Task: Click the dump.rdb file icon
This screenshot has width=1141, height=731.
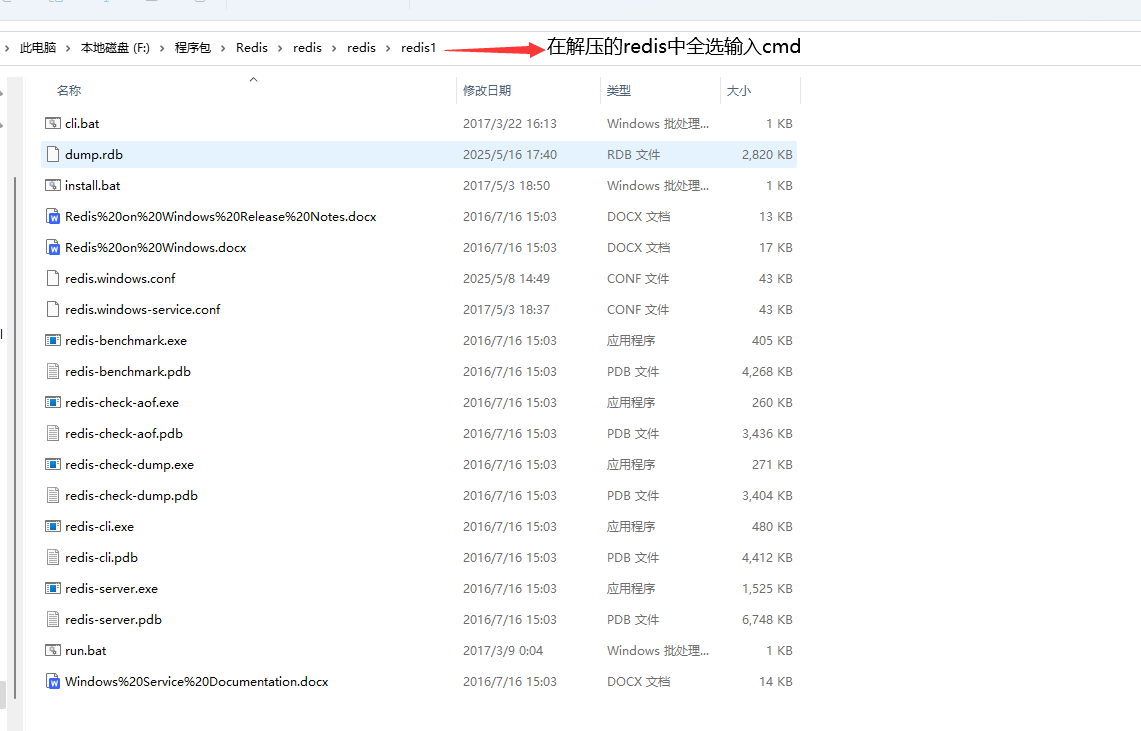Action: point(52,154)
